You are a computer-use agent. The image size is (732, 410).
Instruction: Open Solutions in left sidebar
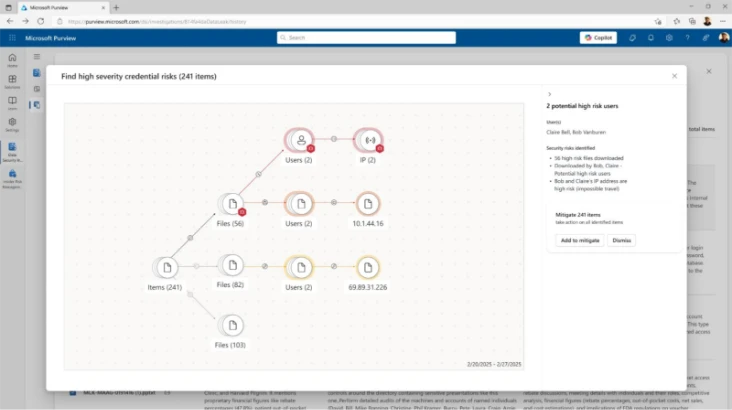click(12, 82)
